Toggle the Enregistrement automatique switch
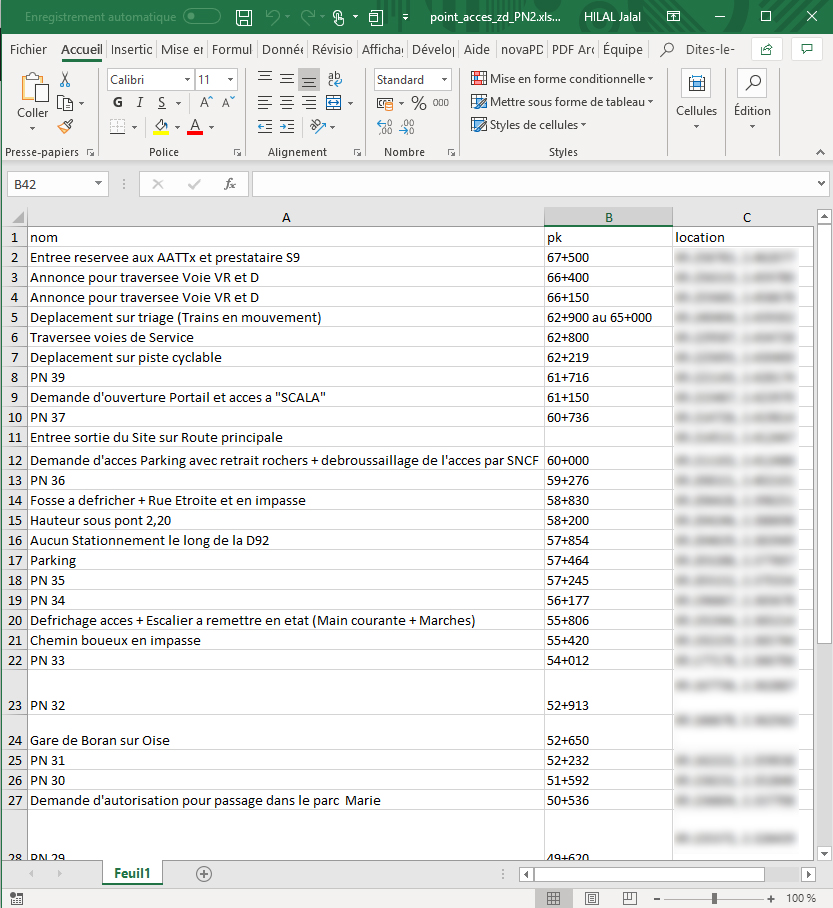The width and height of the screenshot is (833, 908). (x=202, y=17)
